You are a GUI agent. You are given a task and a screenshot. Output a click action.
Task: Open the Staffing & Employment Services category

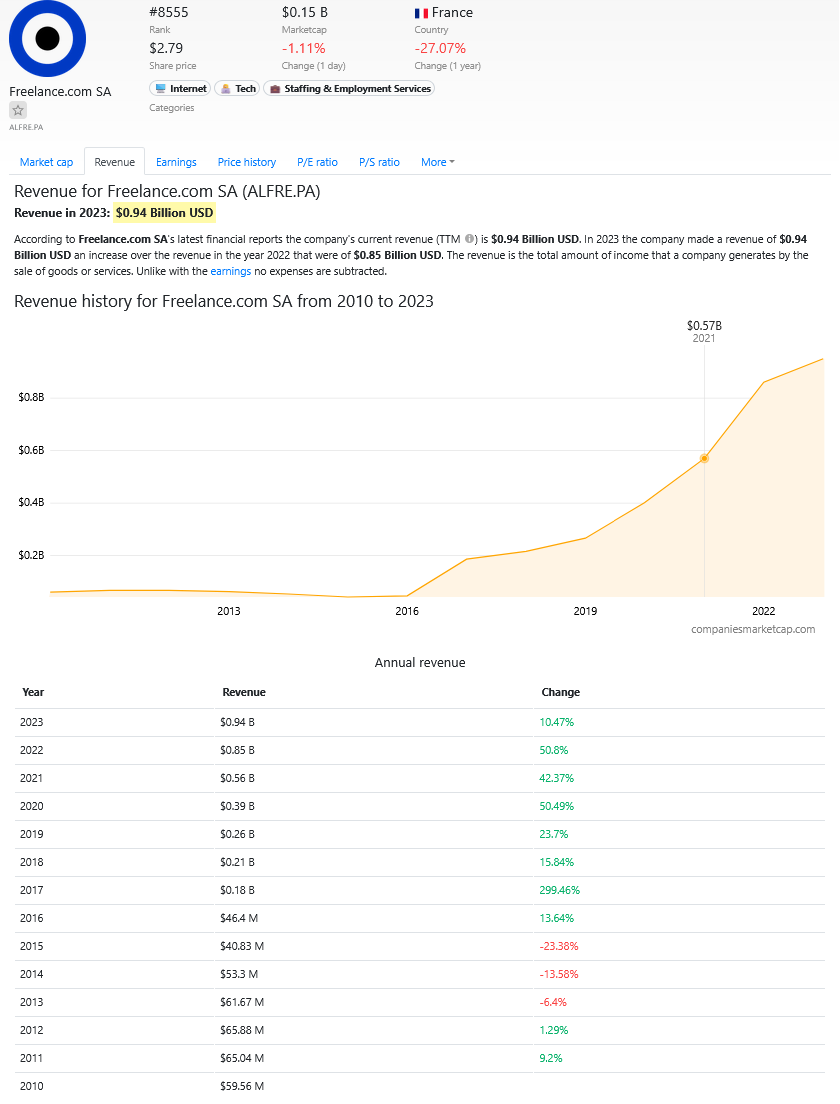coord(349,89)
